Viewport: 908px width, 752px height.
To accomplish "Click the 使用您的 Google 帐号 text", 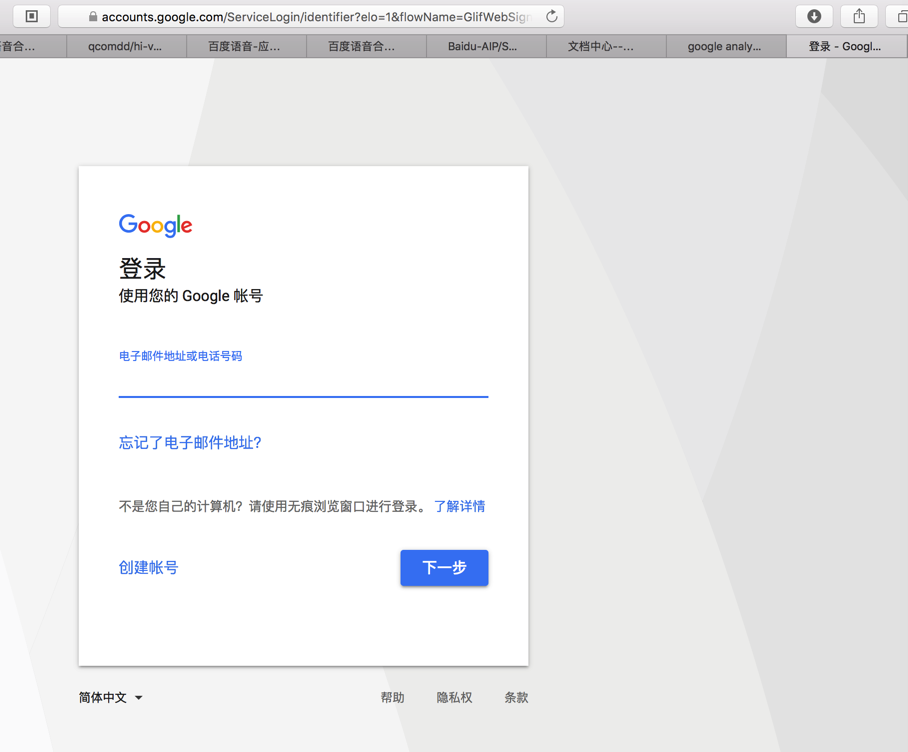I will click(x=191, y=296).
